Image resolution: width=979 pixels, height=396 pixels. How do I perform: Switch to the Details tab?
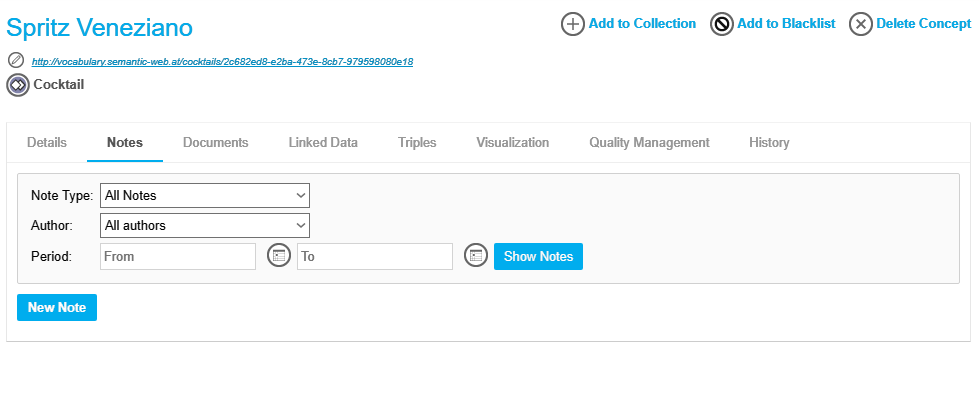click(x=47, y=142)
